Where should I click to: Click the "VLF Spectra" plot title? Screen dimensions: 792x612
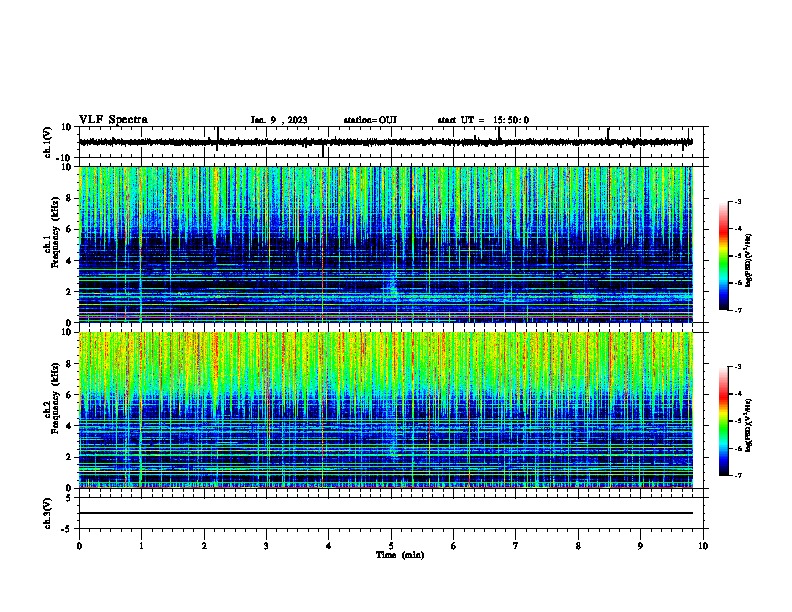113,120
